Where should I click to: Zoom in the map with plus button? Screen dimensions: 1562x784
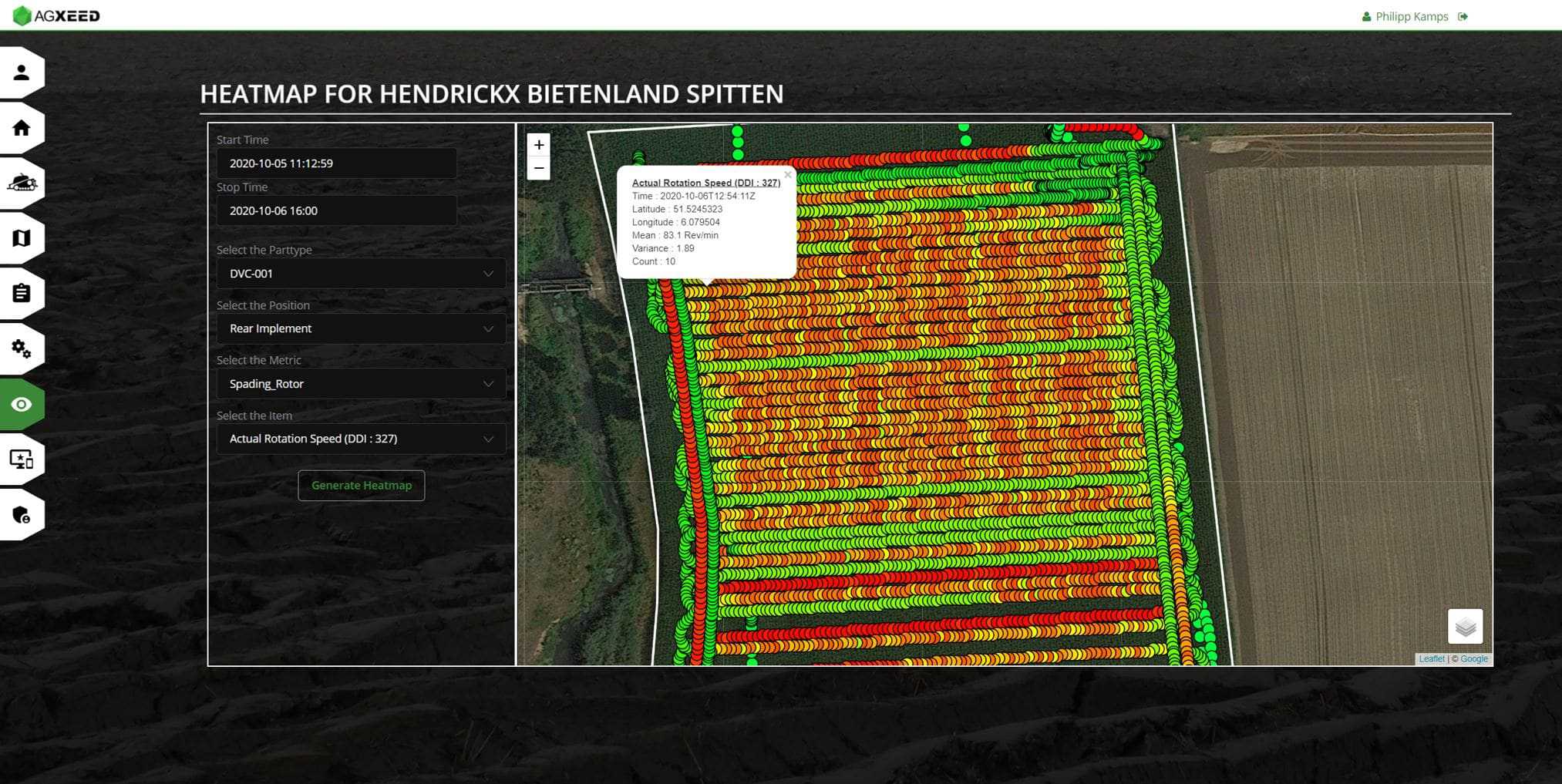pos(539,145)
